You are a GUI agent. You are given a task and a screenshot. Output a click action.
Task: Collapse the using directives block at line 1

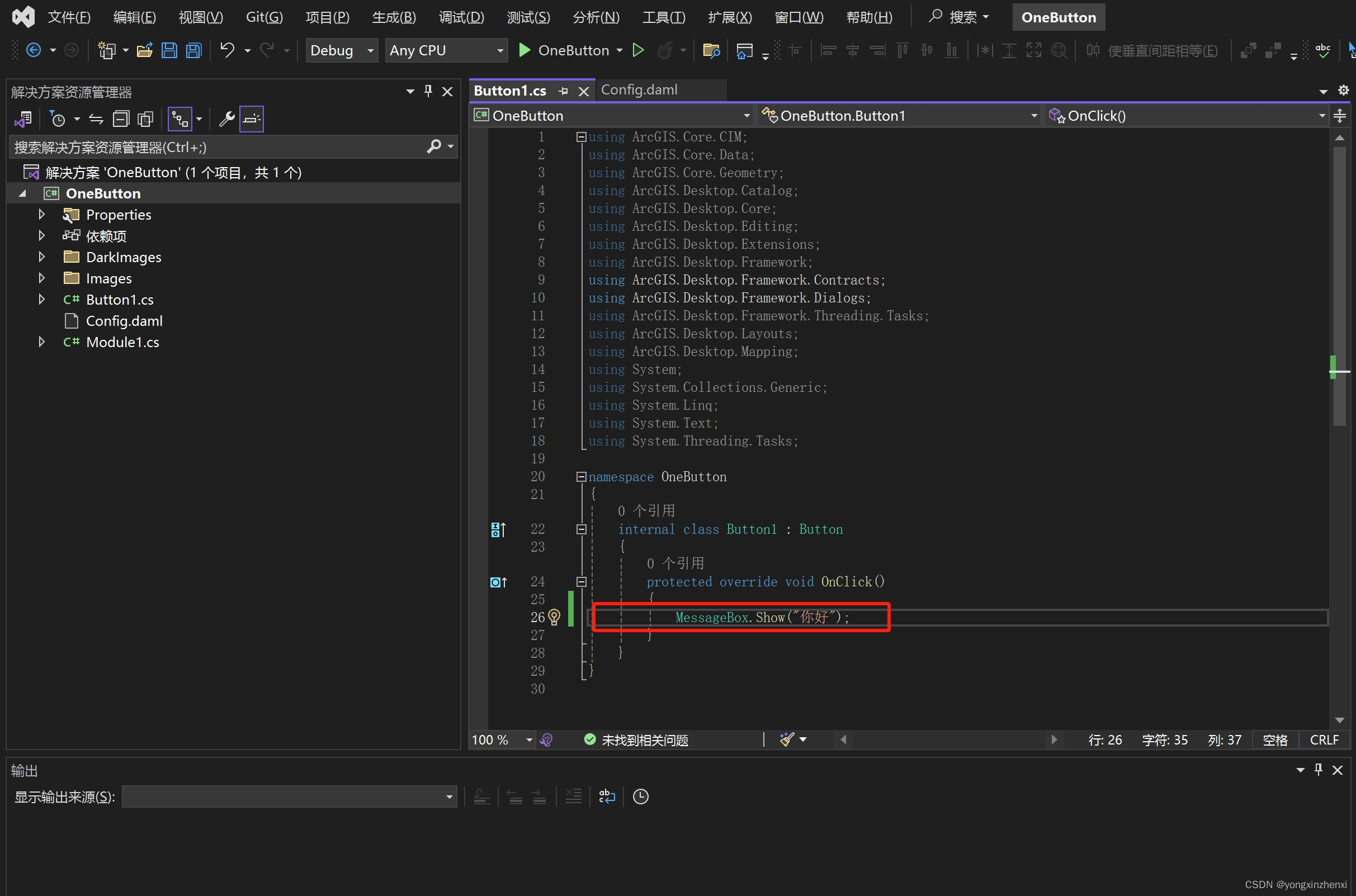582,137
